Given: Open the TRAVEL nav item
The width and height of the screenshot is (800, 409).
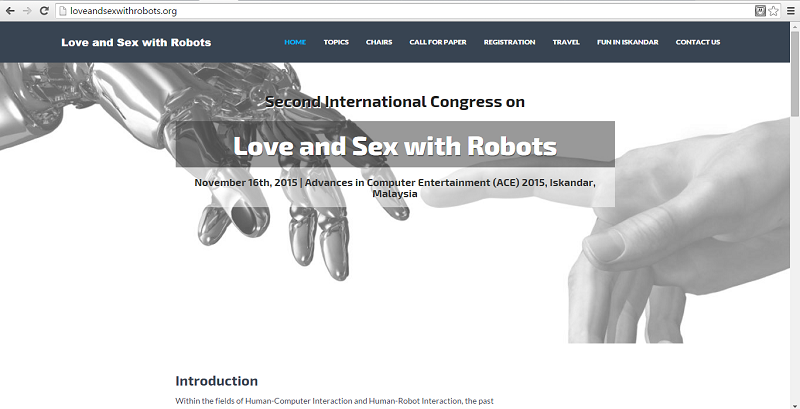Looking at the screenshot, I should (x=566, y=42).
